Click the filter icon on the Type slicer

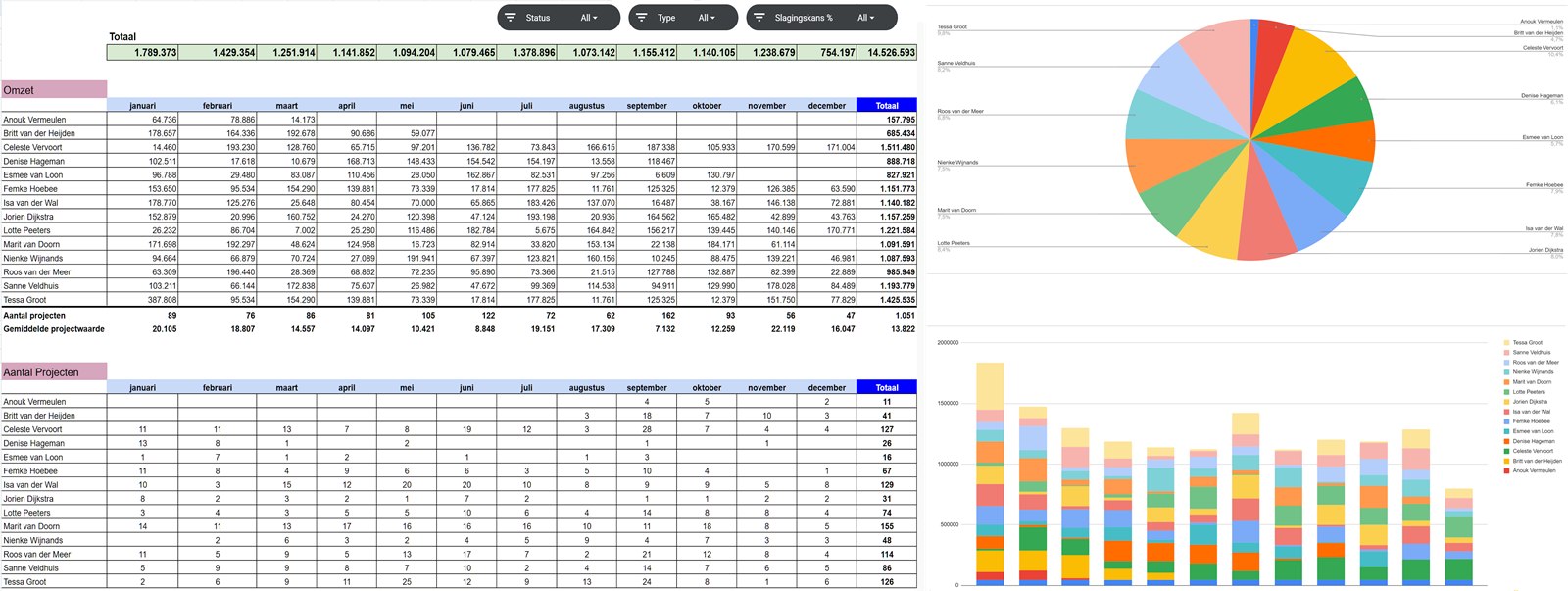point(641,18)
